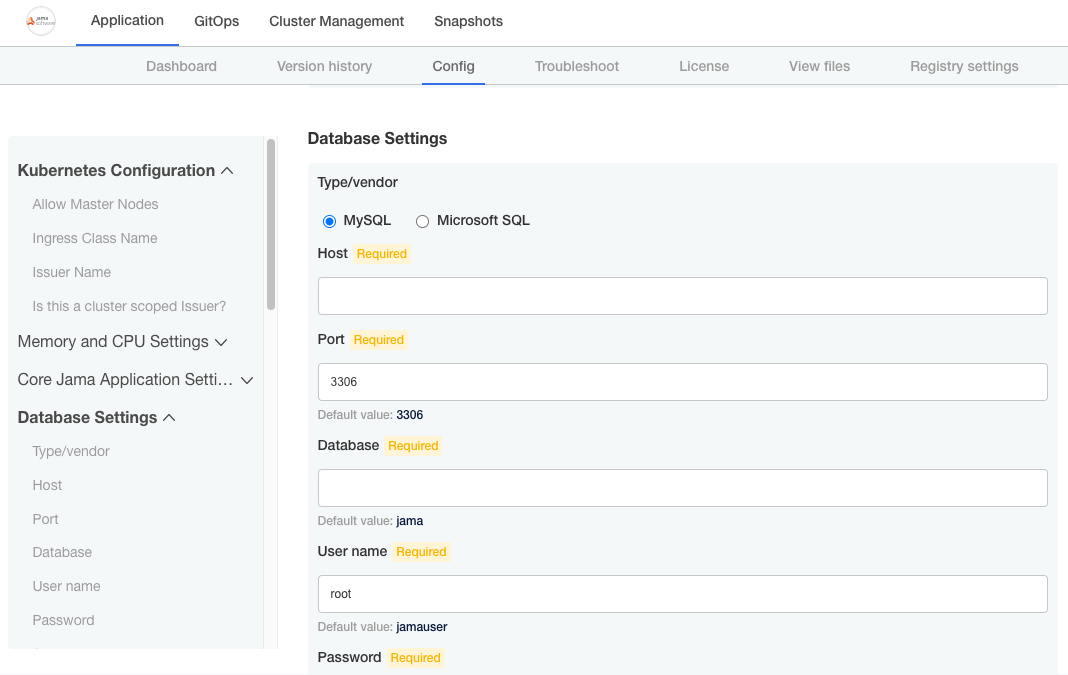Focus the User name field containing root
1068x675 pixels.
(682, 594)
